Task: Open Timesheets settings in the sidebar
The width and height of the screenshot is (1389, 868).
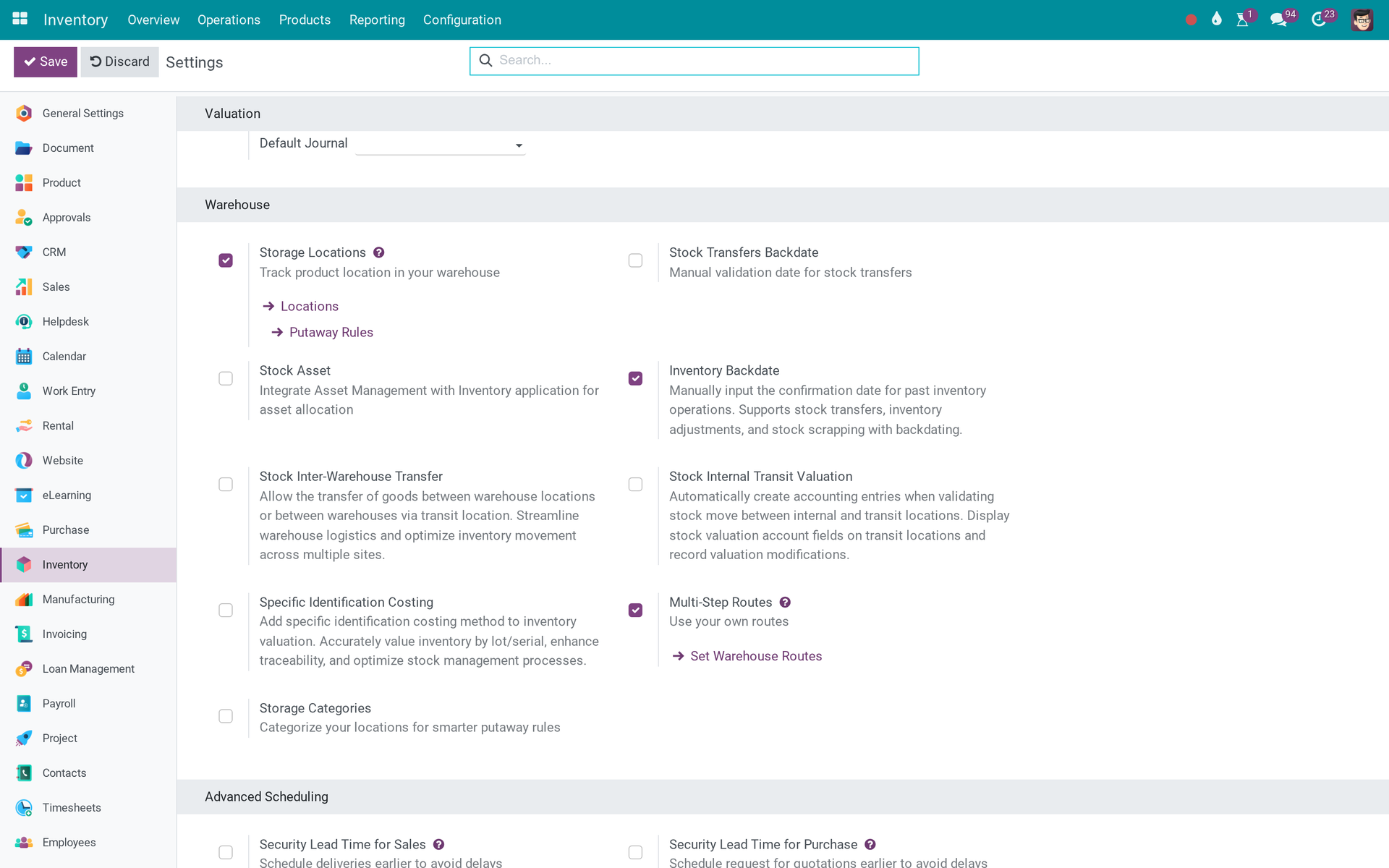Action: click(x=88, y=808)
